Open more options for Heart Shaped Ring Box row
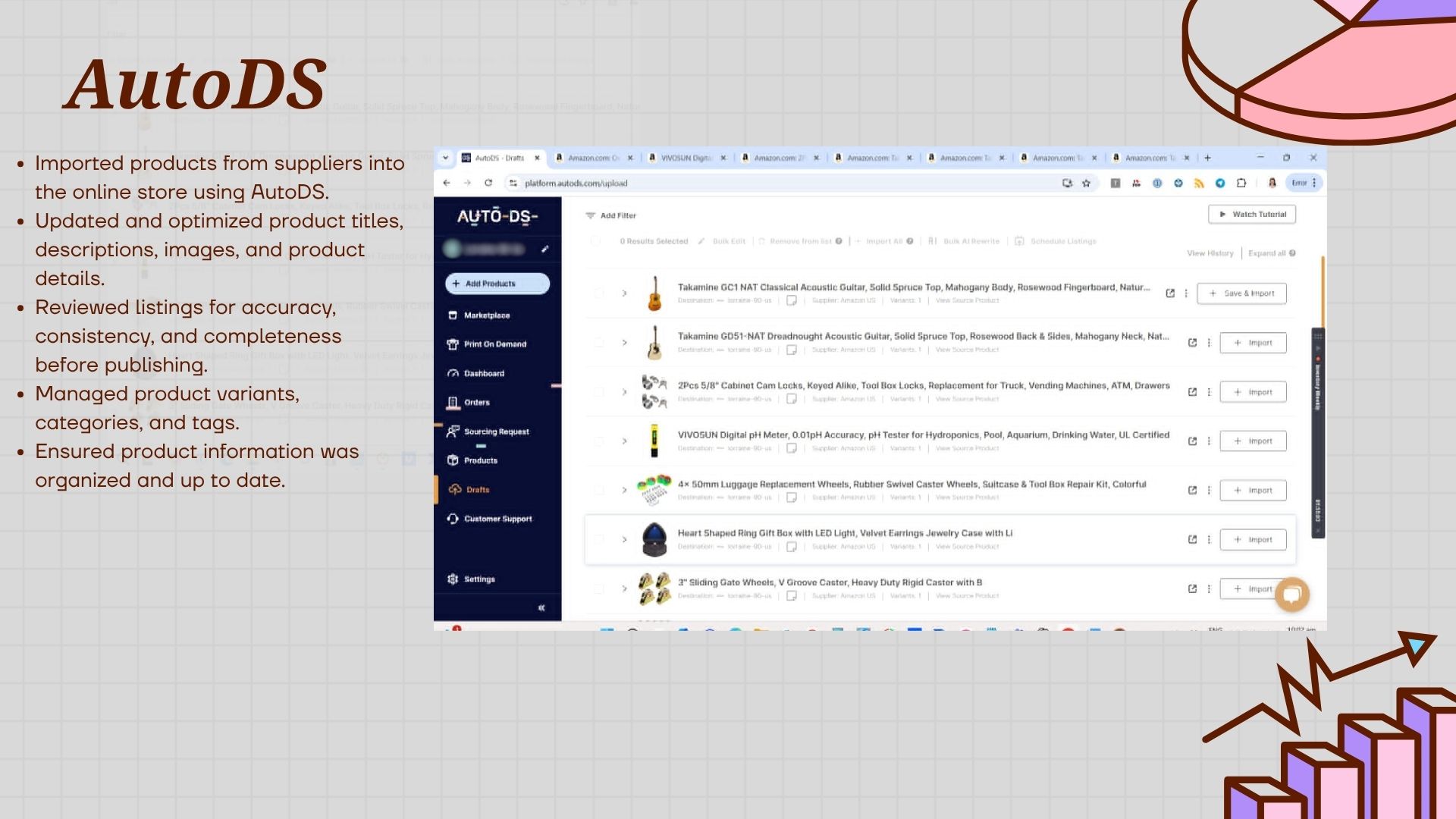The image size is (1456, 819). point(1209,540)
